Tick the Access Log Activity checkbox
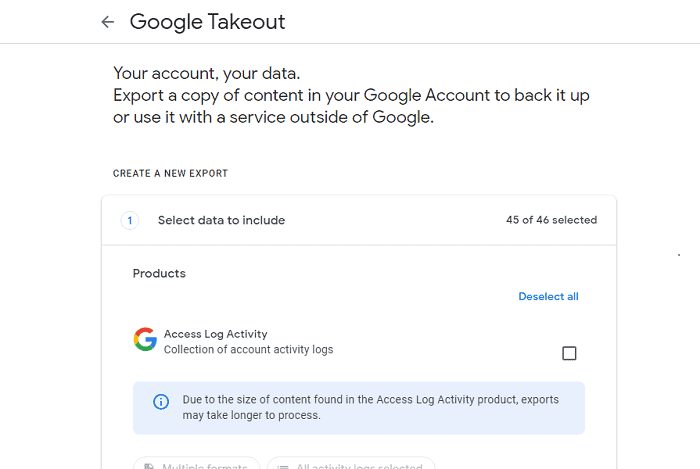This screenshot has height=469, width=700. [x=569, y=353]
